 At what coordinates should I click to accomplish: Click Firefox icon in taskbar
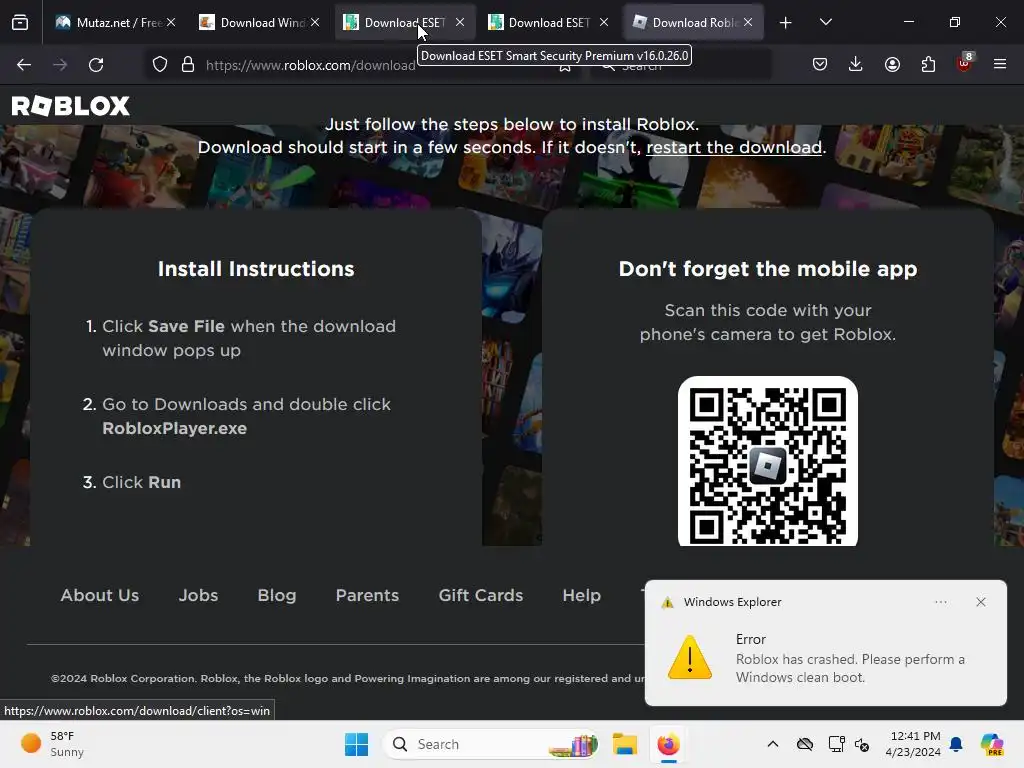(668, 744)
